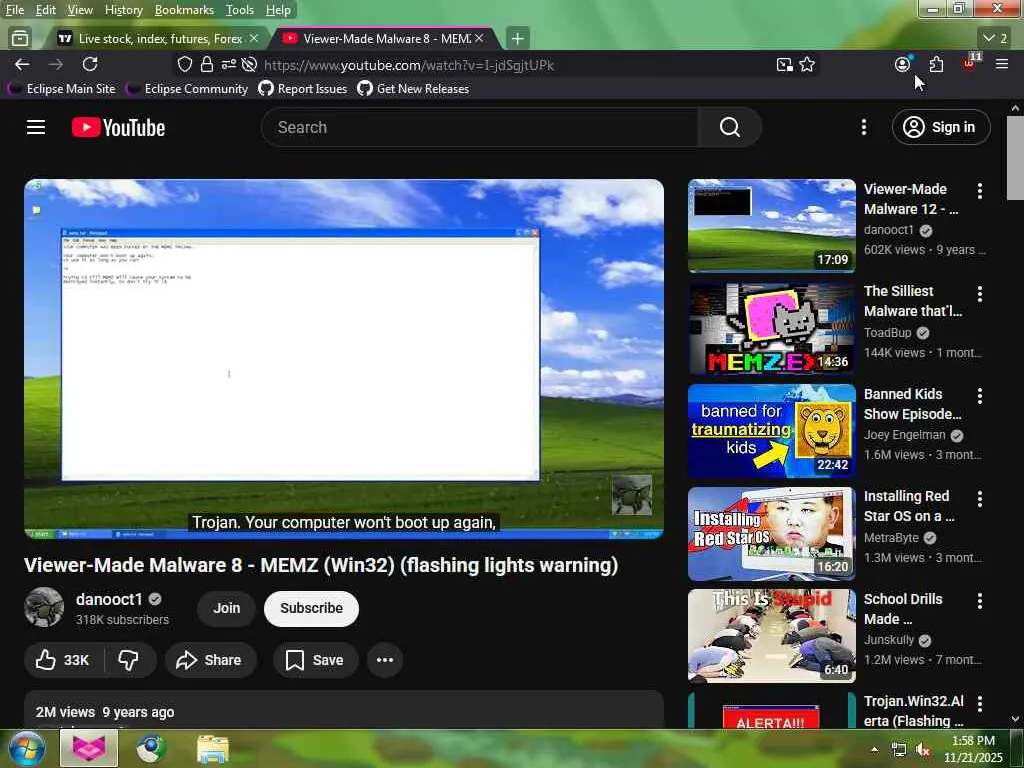Open the View menu
The height and width of the screenshot is (768, 1024).
point(80,10)
